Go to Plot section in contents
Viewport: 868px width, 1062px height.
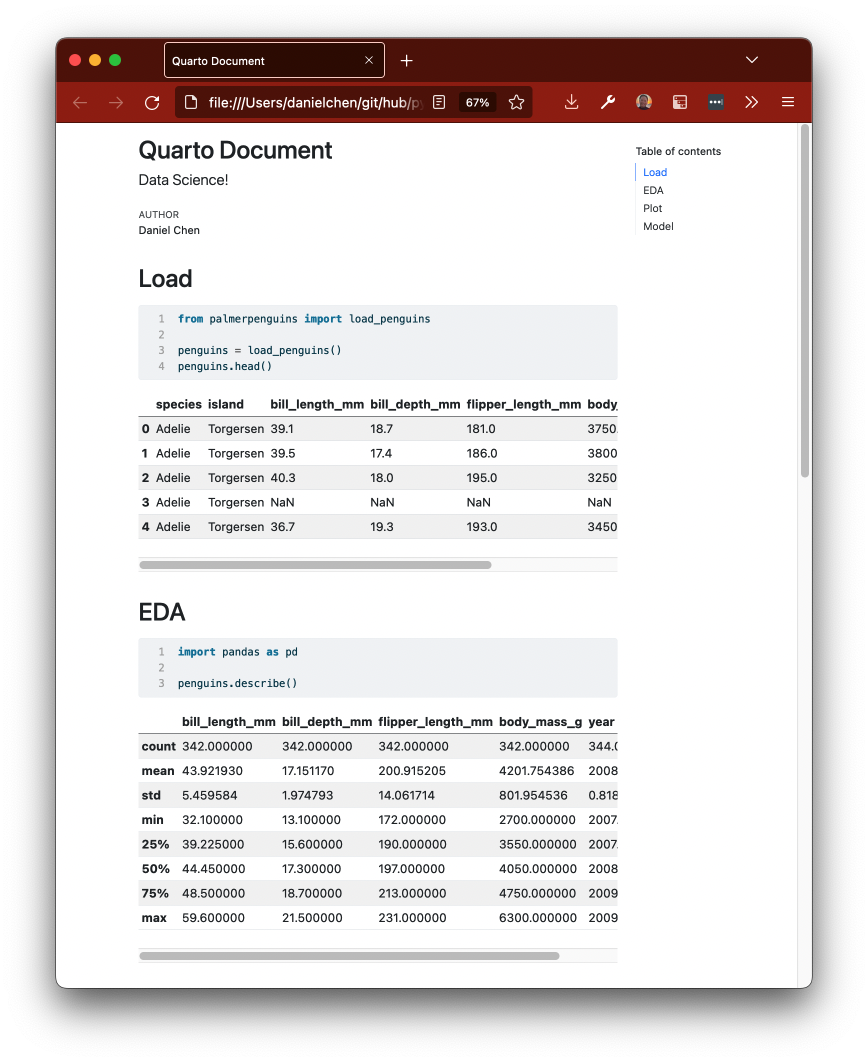[652, 208]
